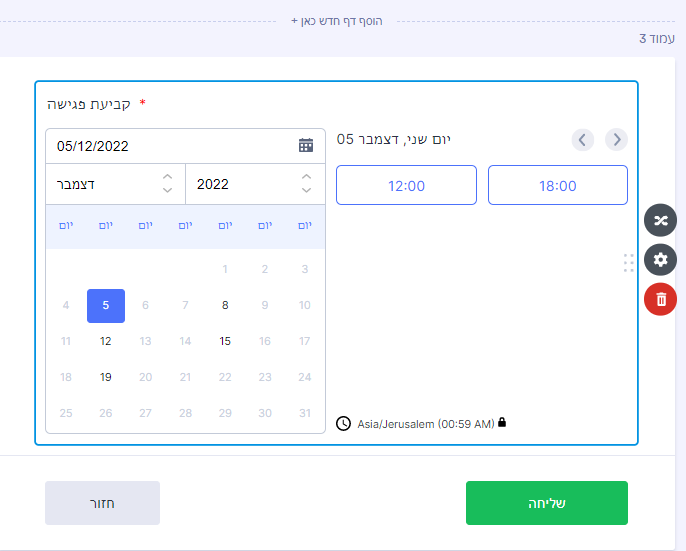Select day 12 in the calendar
This screenshot has width=686, height=551.
(x=106, y=341)
